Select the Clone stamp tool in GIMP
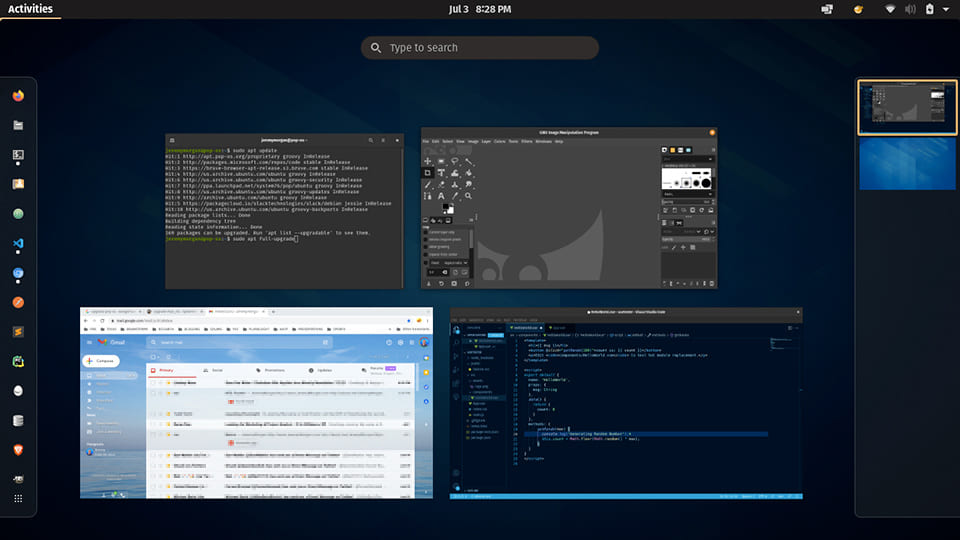 pos(455,184)
